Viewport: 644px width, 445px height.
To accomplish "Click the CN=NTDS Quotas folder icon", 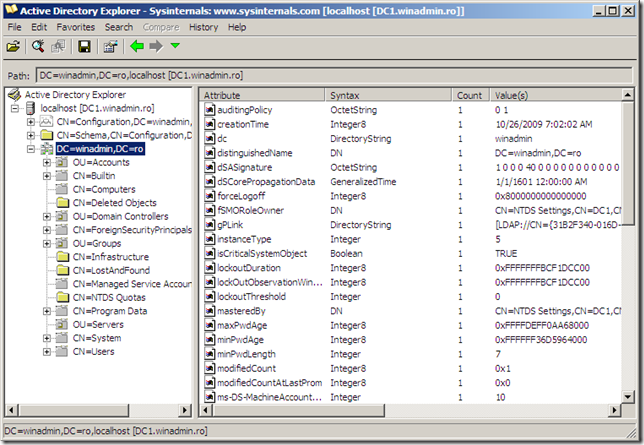I will point(63,297).
